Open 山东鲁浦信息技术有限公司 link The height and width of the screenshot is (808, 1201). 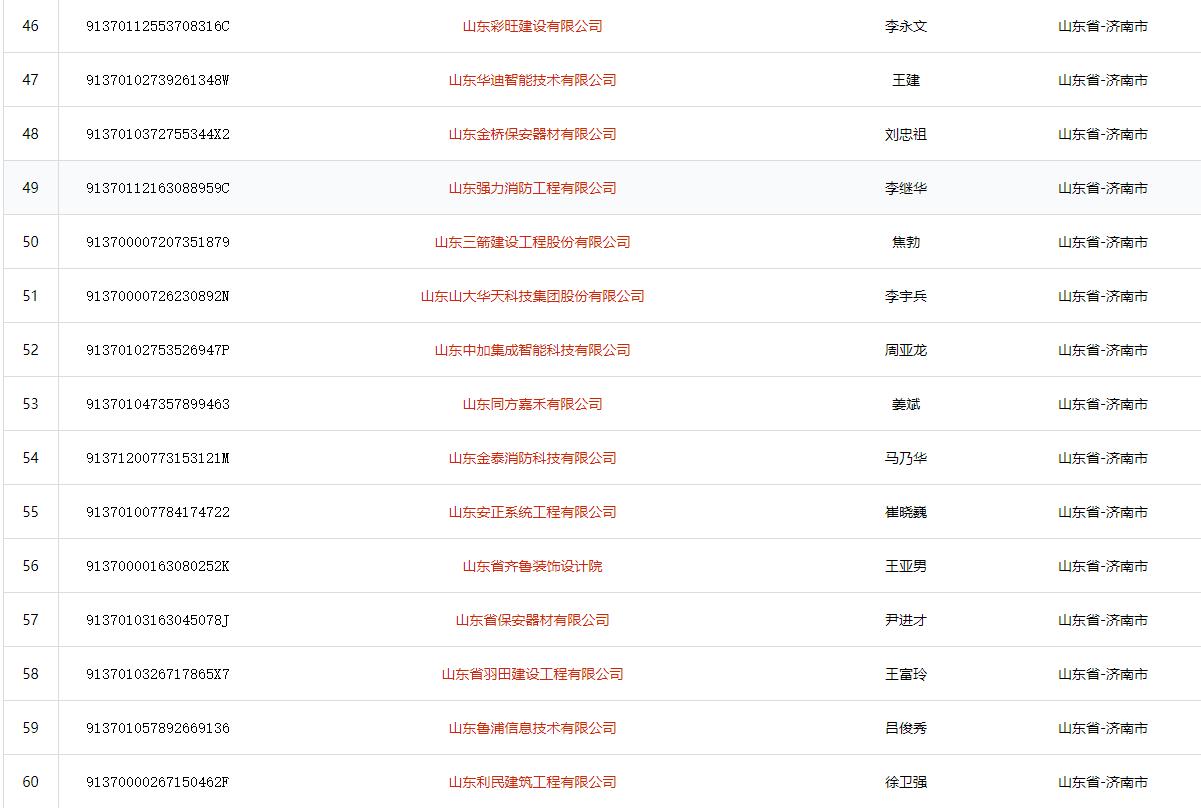(x=532, y=728)
